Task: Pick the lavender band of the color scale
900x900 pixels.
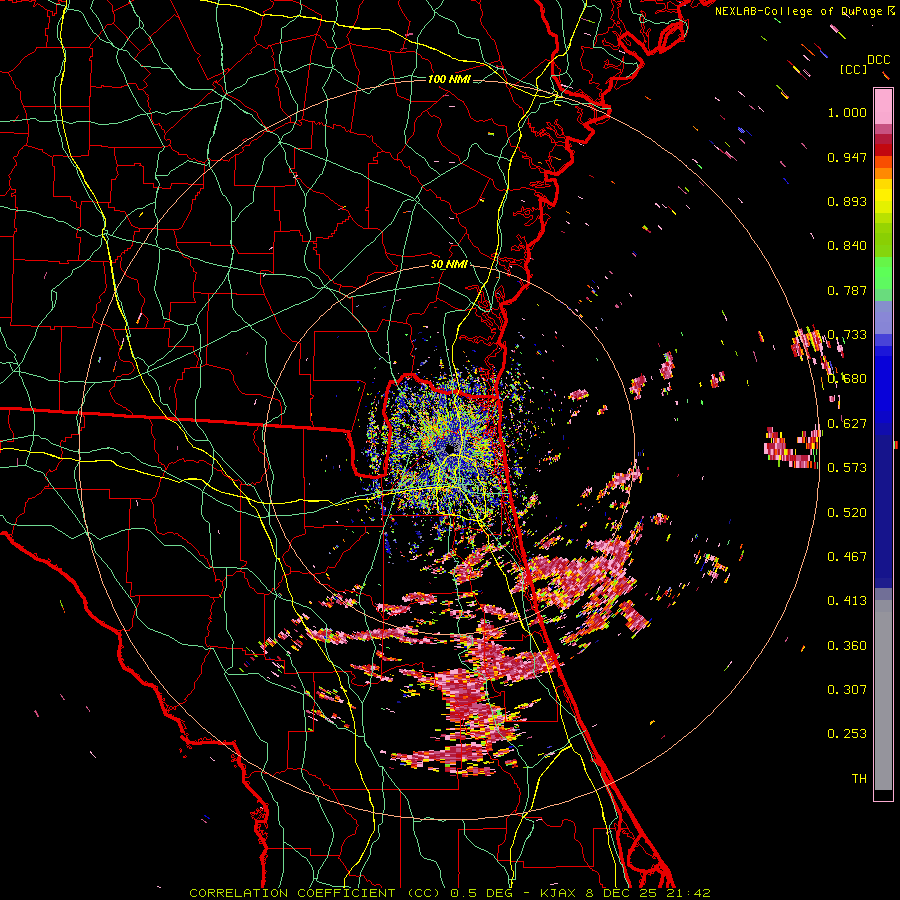Action: pyautogui.click(x=883, y=317)
